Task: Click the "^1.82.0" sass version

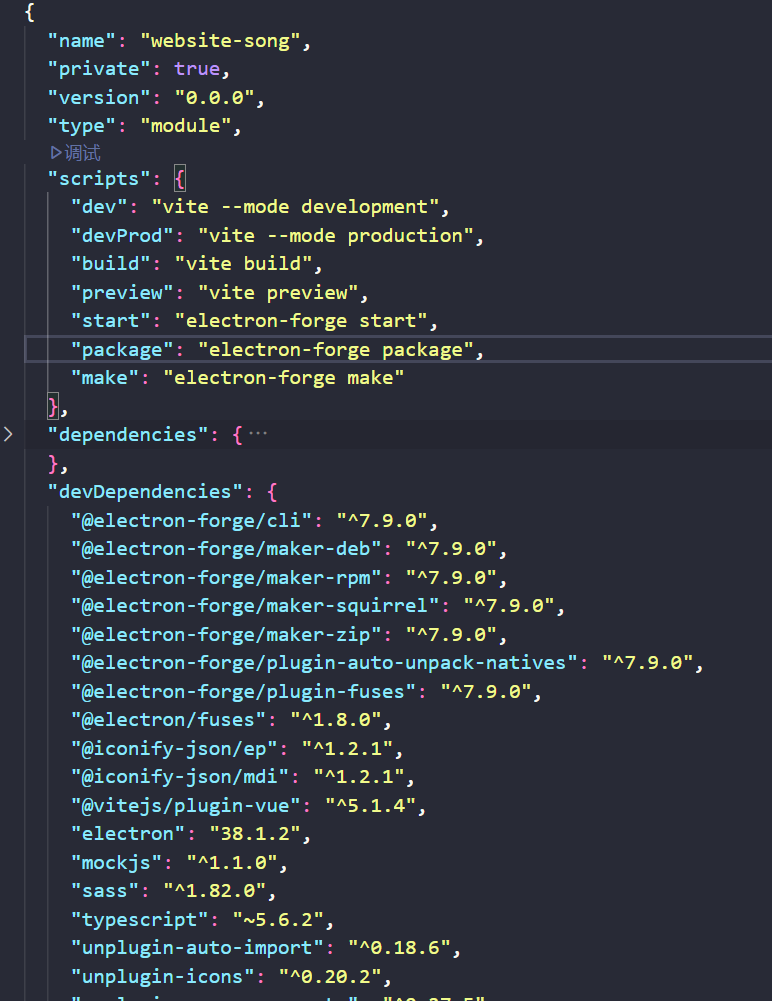Action: tap(215, 891)
